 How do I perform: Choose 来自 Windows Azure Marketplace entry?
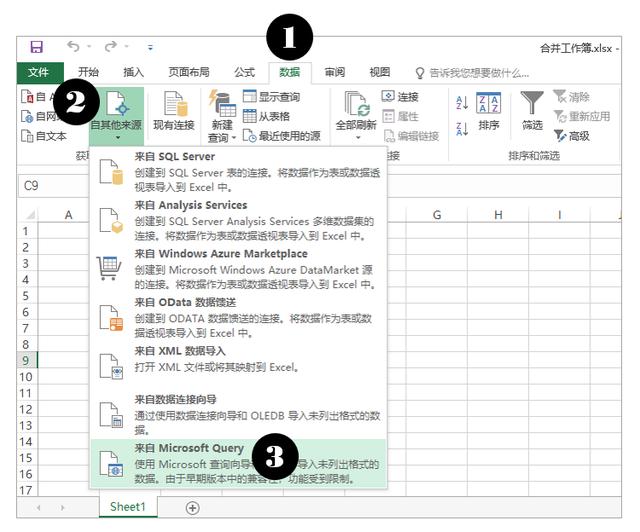(238, 269)
